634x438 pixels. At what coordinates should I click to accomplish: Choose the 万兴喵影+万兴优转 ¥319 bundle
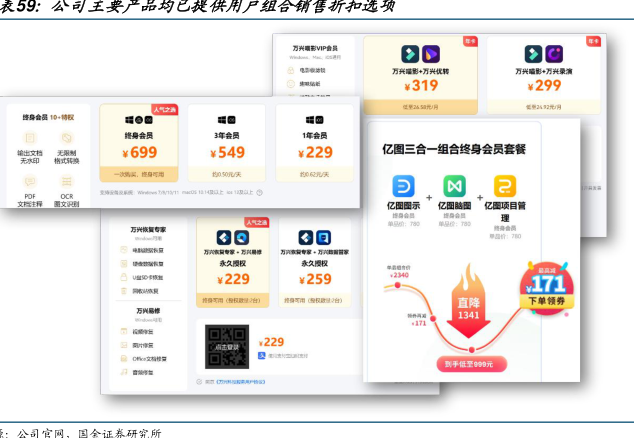pyautogui.click(x=421, y=75)
